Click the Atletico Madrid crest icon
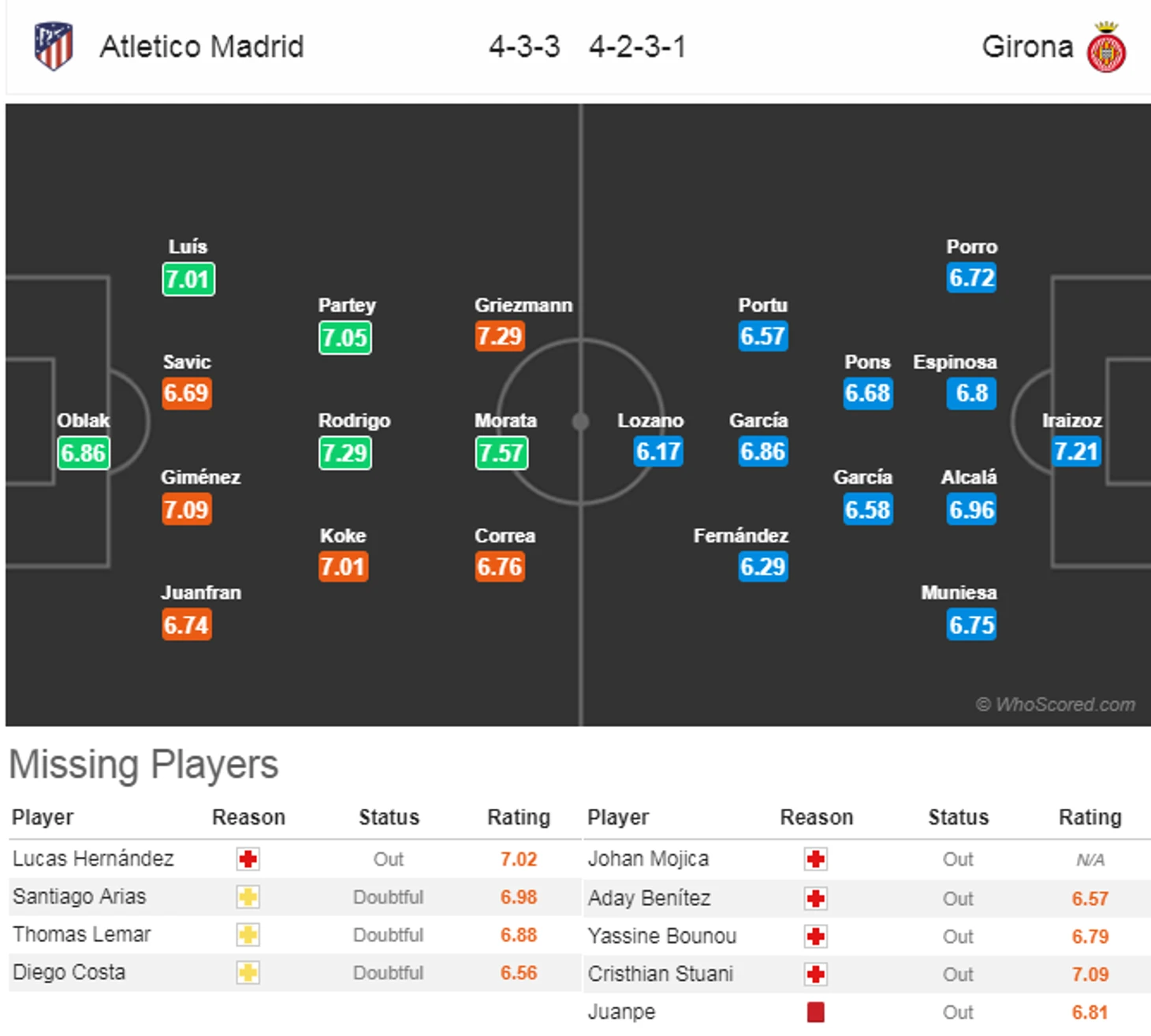 54,47
